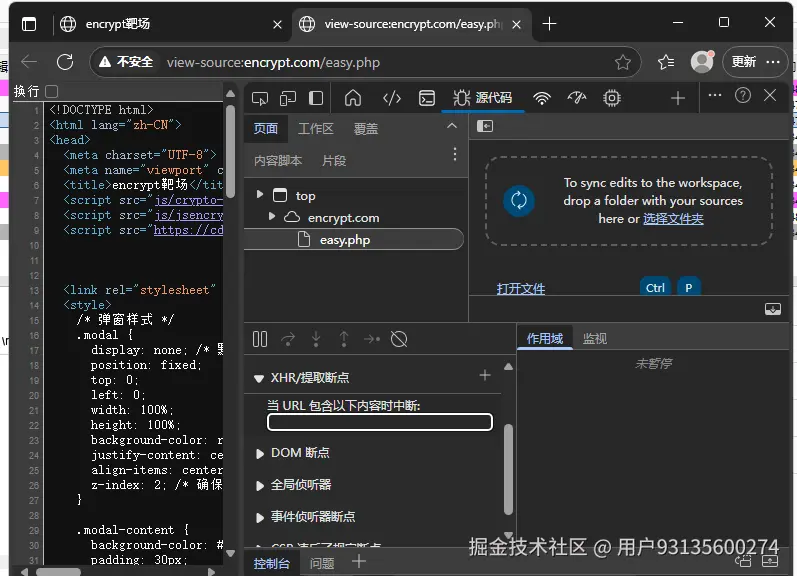This screenshot has width=797, height=576.
Task: Open the user profile avatar
Action: (702, 62)
